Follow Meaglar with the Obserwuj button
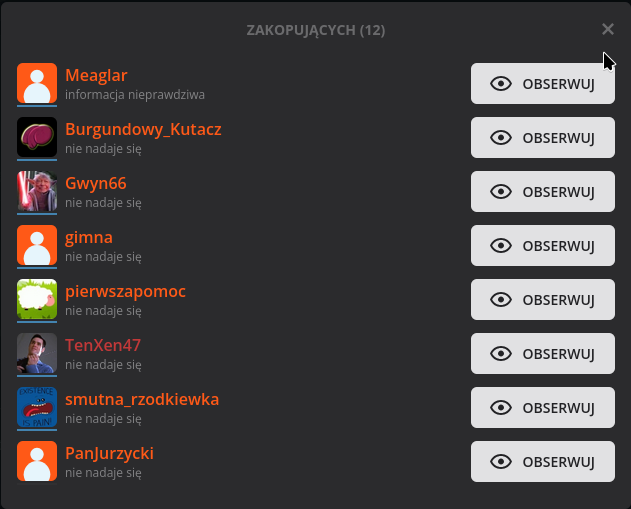Image resolution: width=631 pixels, height=509 pixels. tap(542, 84)
